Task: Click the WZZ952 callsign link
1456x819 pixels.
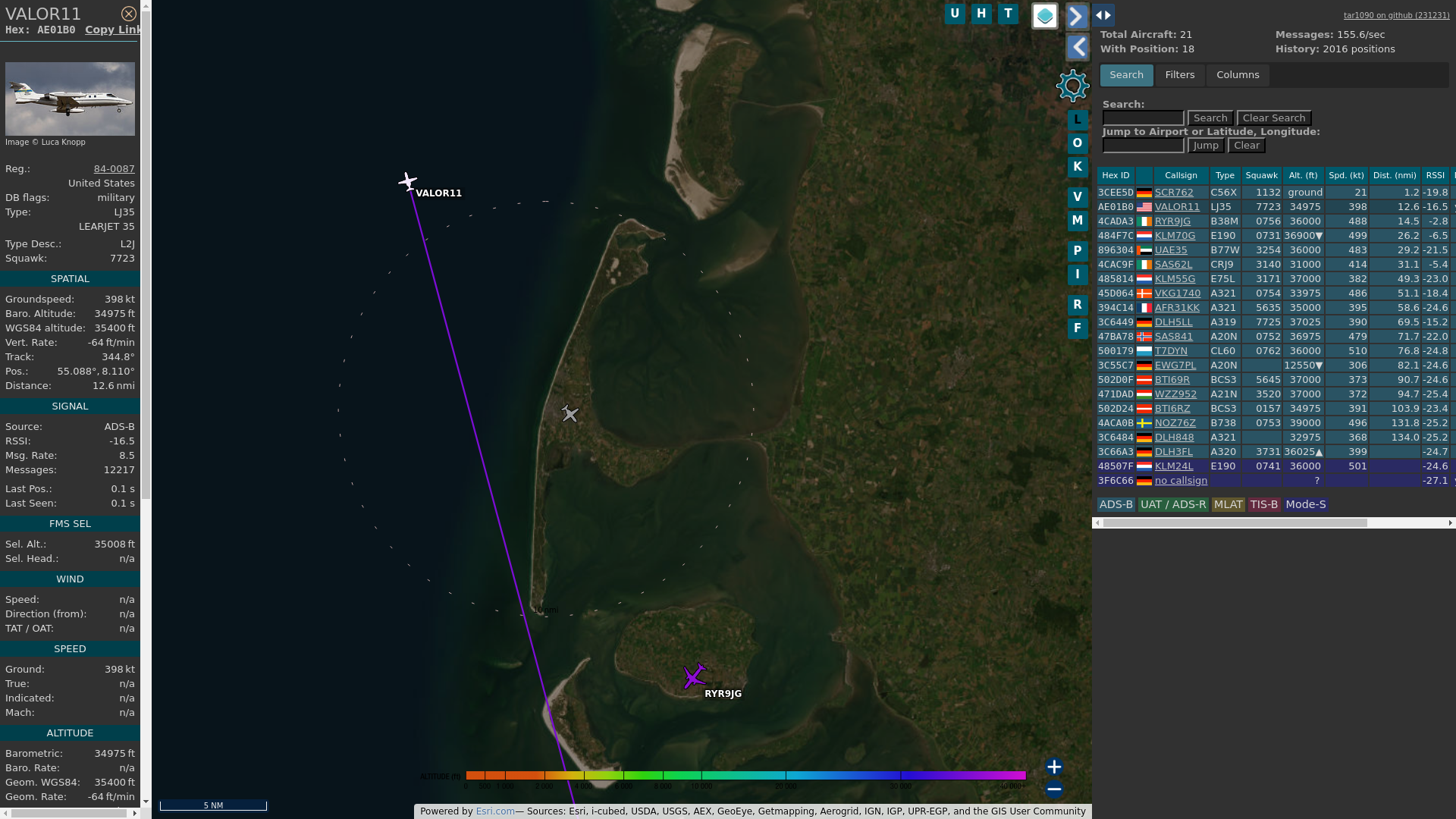Action: 1175,394
